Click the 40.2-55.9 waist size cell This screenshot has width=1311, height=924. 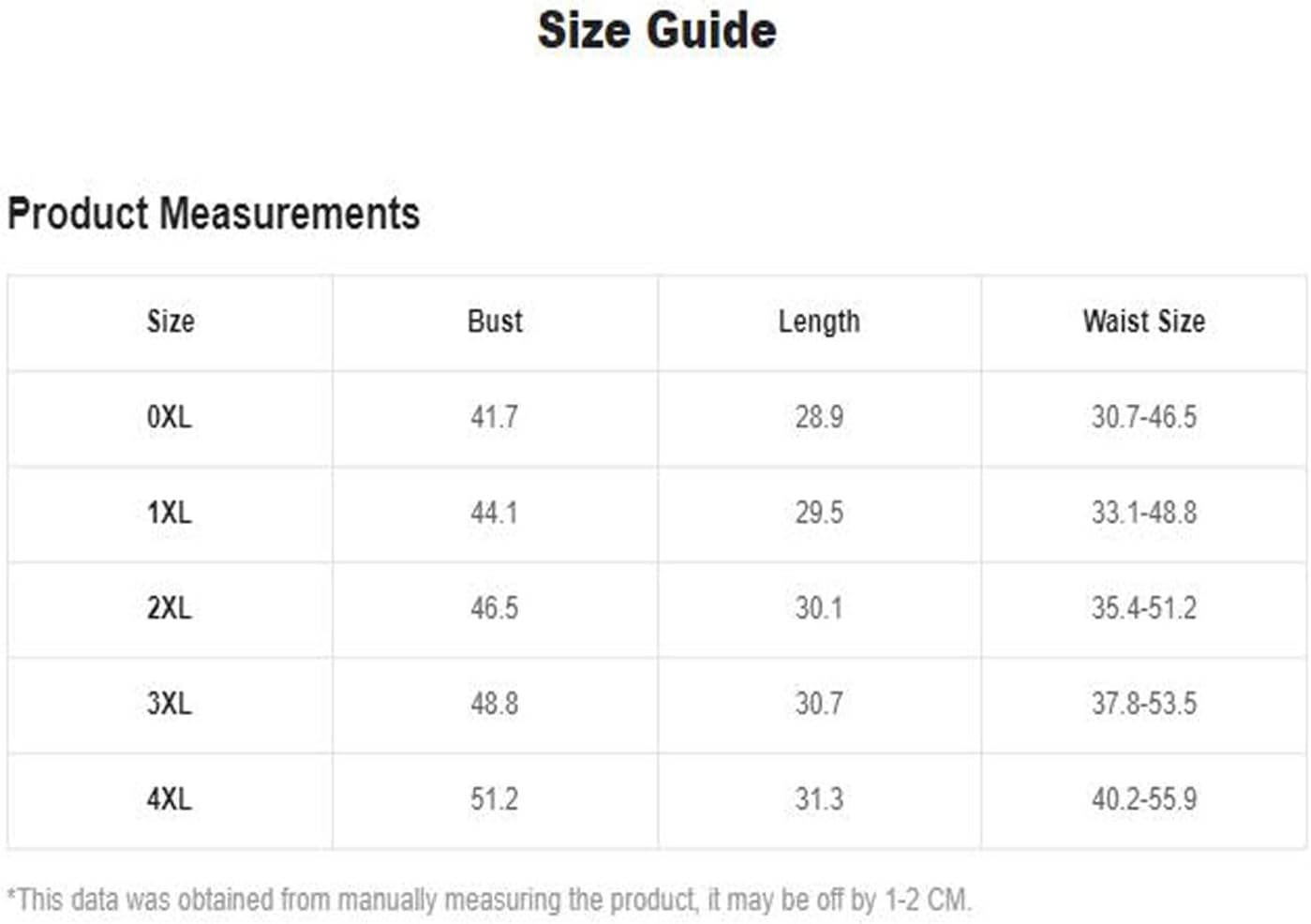(1144, 799)
